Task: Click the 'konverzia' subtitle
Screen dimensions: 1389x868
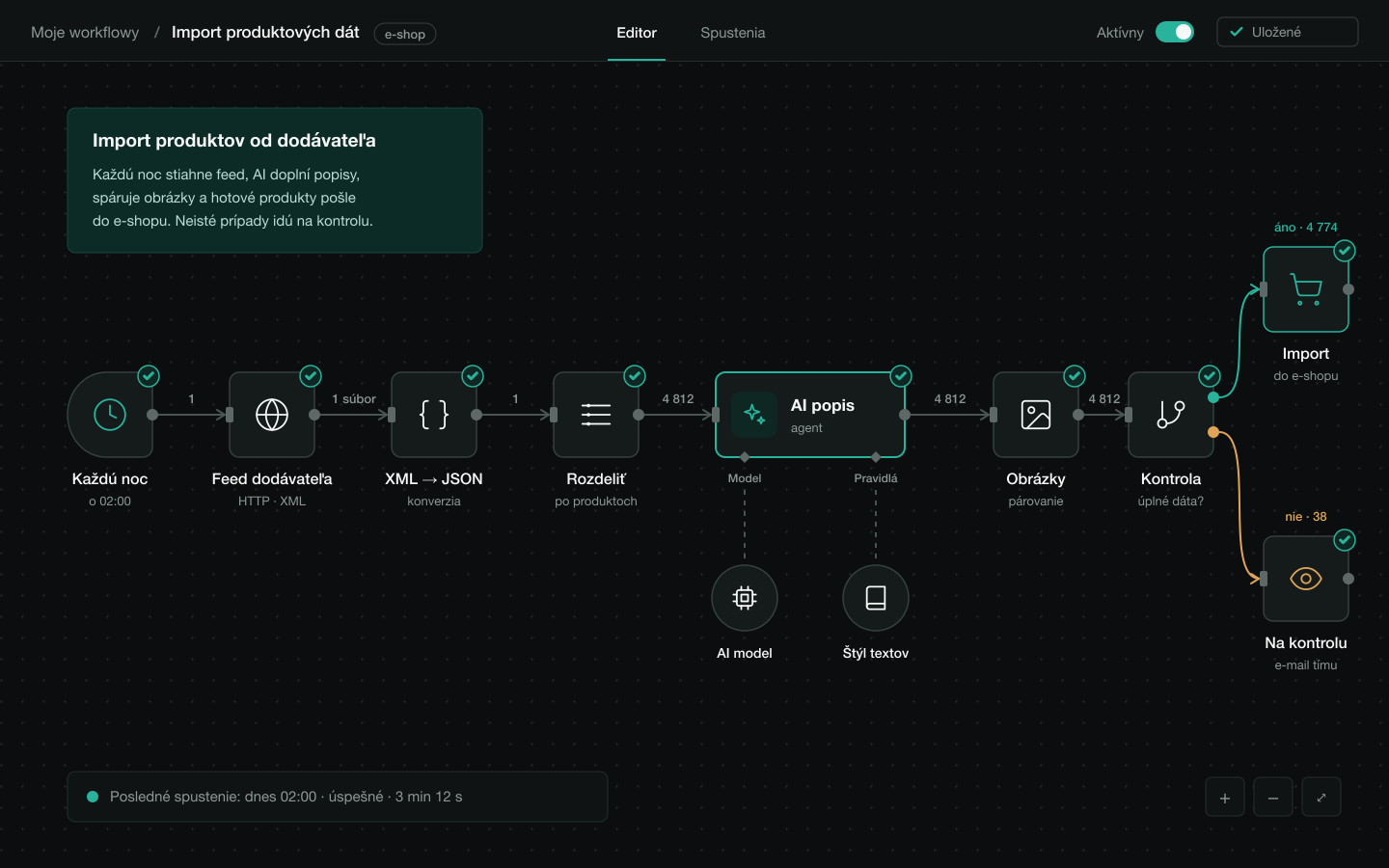Action: point(434,502)
